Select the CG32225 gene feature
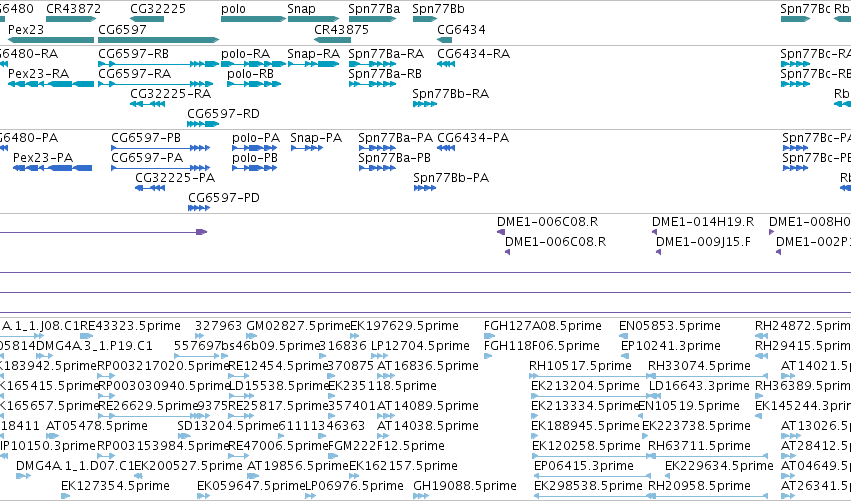 147,19
